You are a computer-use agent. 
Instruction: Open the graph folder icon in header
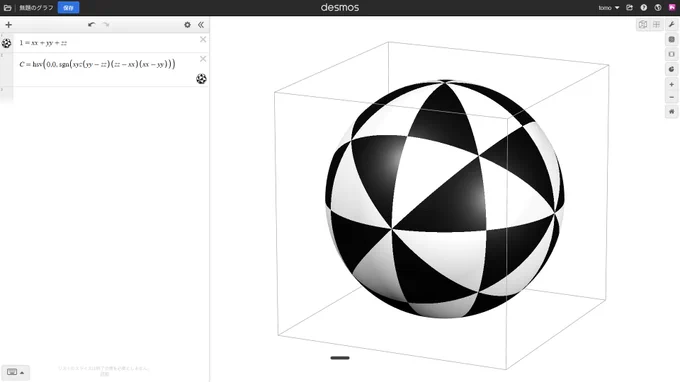pyautogui.click(x=7, y=8)
